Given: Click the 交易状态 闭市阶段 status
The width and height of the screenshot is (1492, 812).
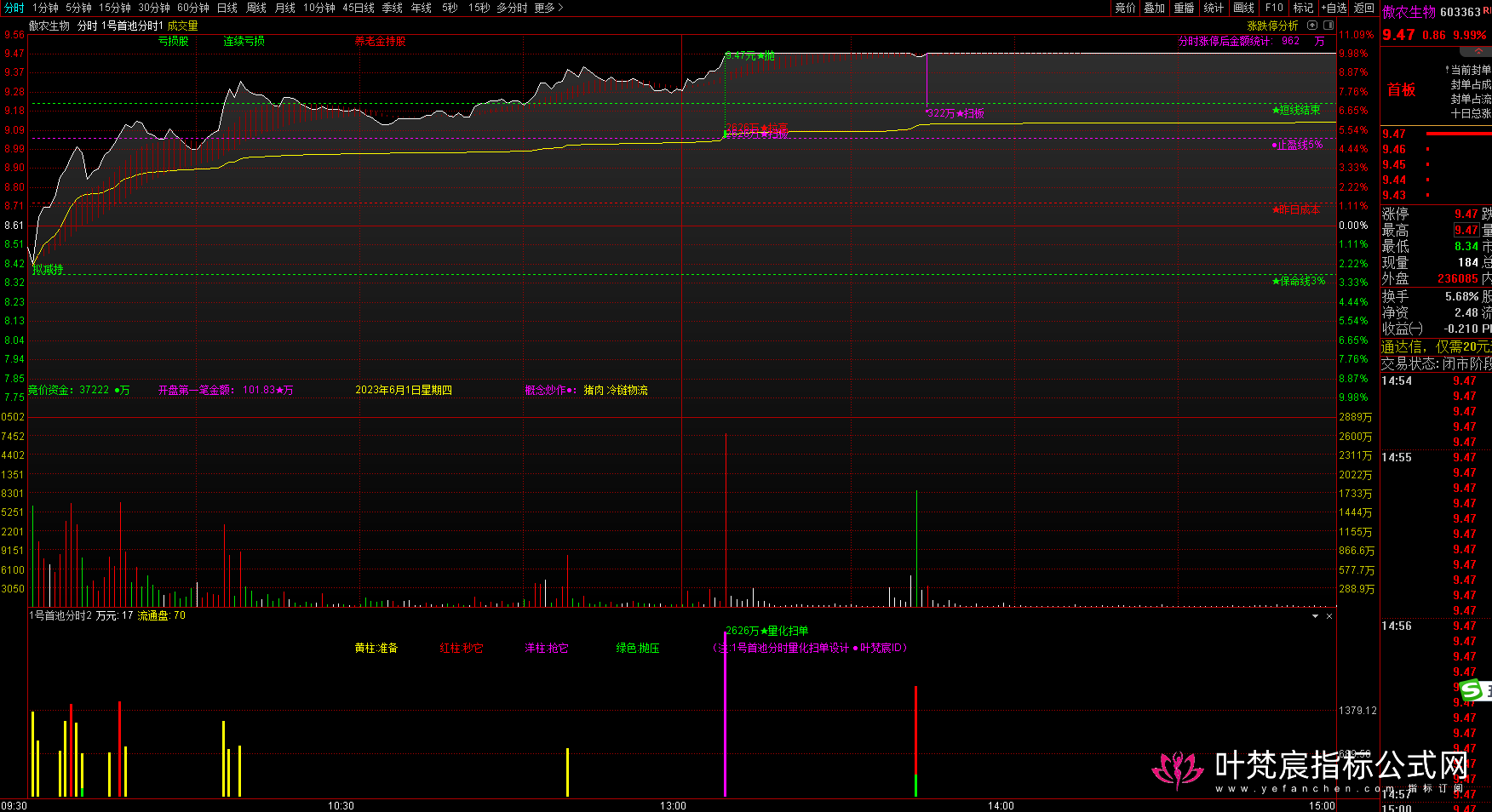Looking at the screenshot, I should click(1436, 363).
